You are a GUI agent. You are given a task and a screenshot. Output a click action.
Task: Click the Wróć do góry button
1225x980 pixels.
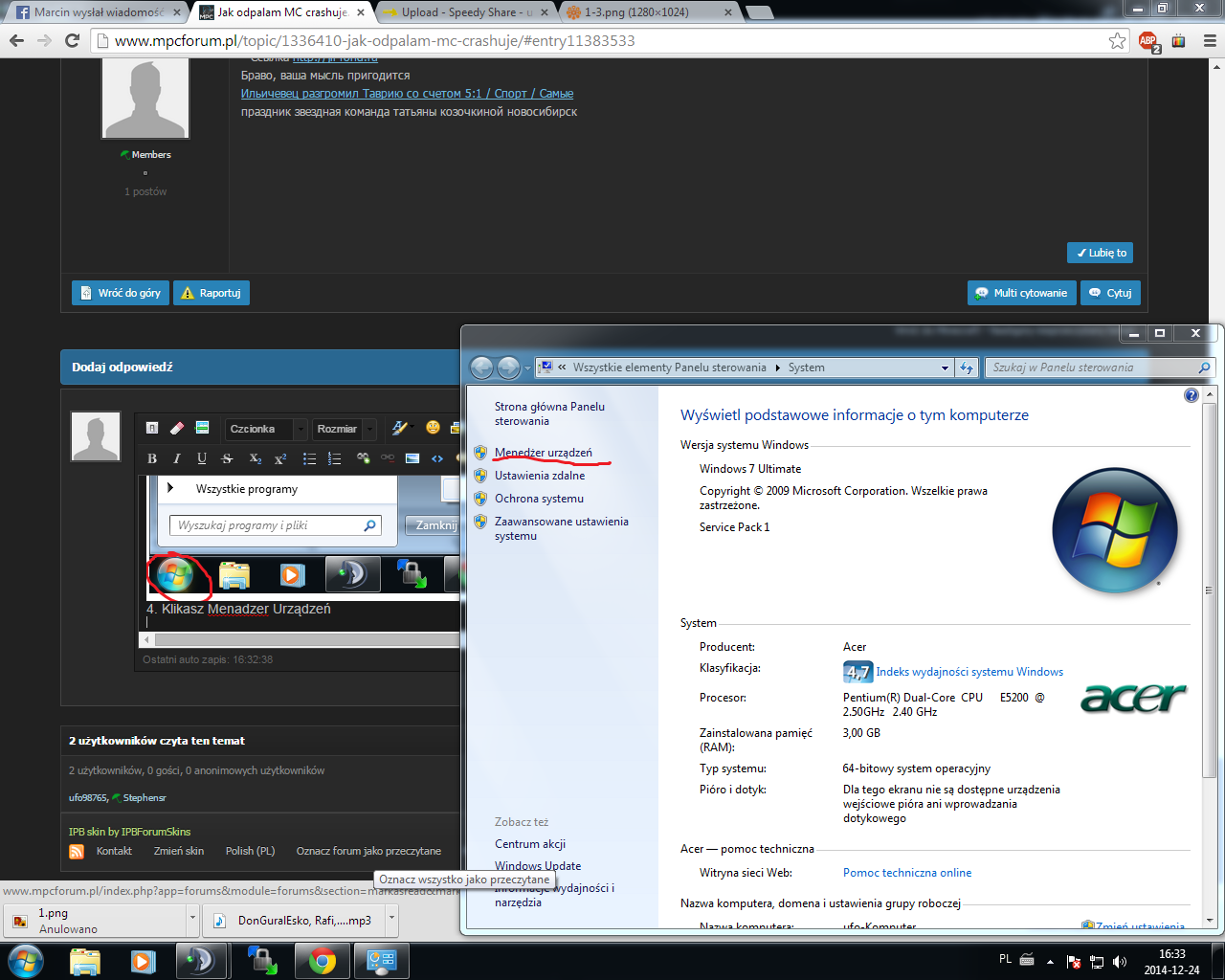[x=121, y=293]
